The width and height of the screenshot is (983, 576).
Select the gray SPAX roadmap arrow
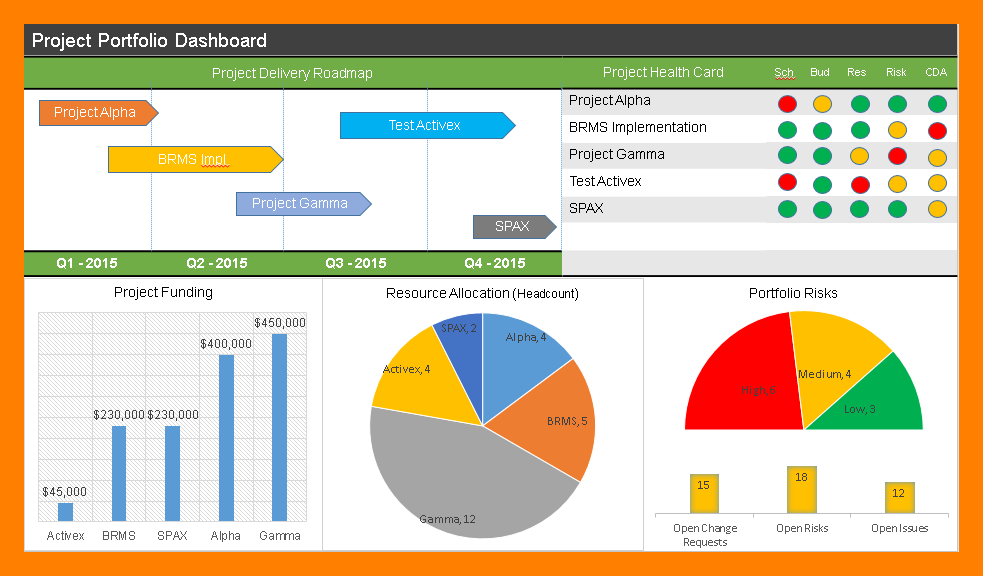click(x=513, y=227)
